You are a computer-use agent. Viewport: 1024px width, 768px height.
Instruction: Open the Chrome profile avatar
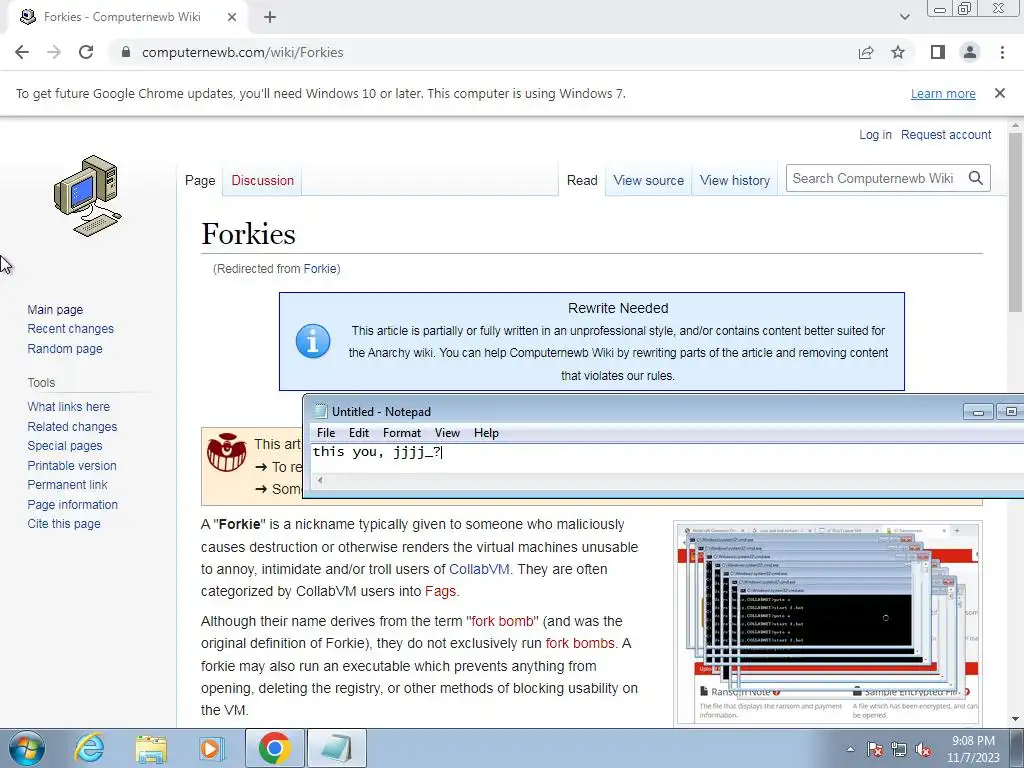[970, 52]
